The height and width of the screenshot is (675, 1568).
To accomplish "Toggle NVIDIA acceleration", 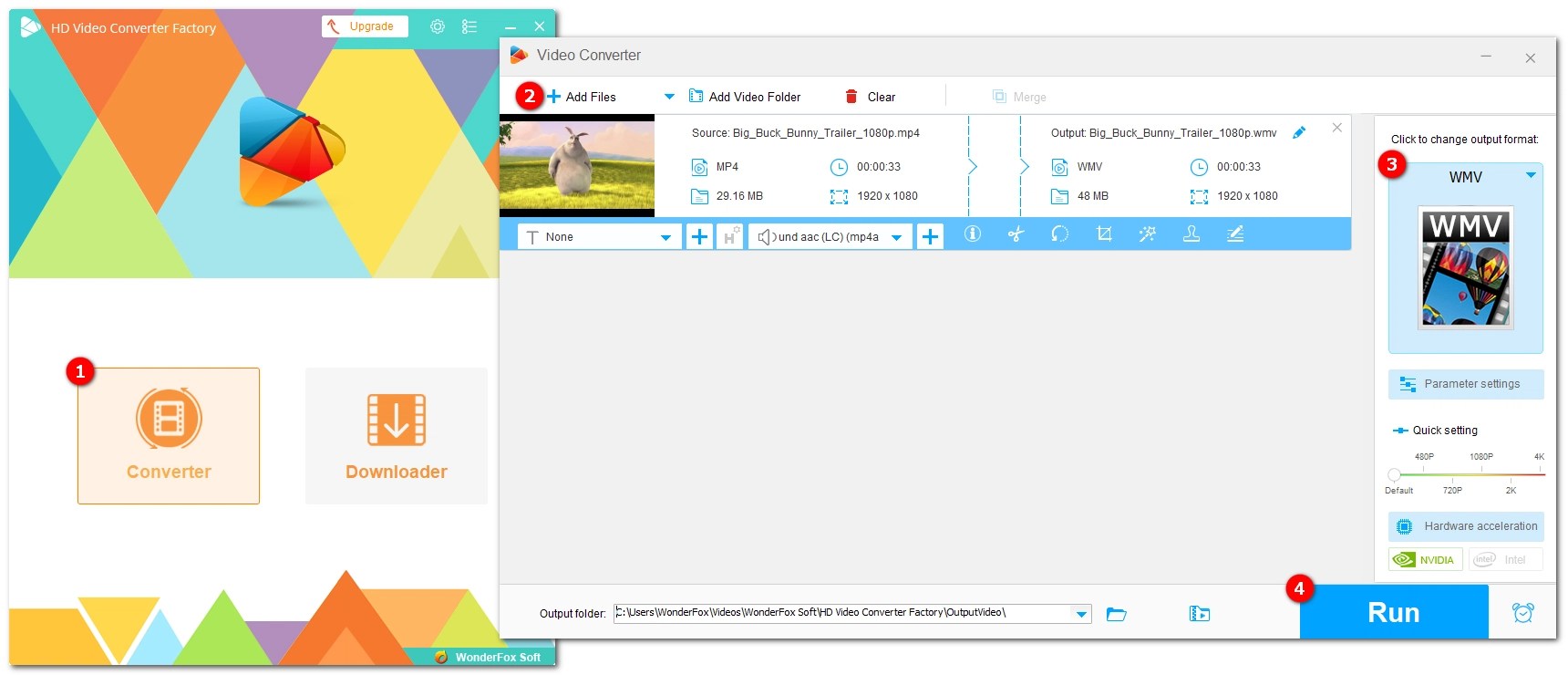I will [x=1426, y=559].
